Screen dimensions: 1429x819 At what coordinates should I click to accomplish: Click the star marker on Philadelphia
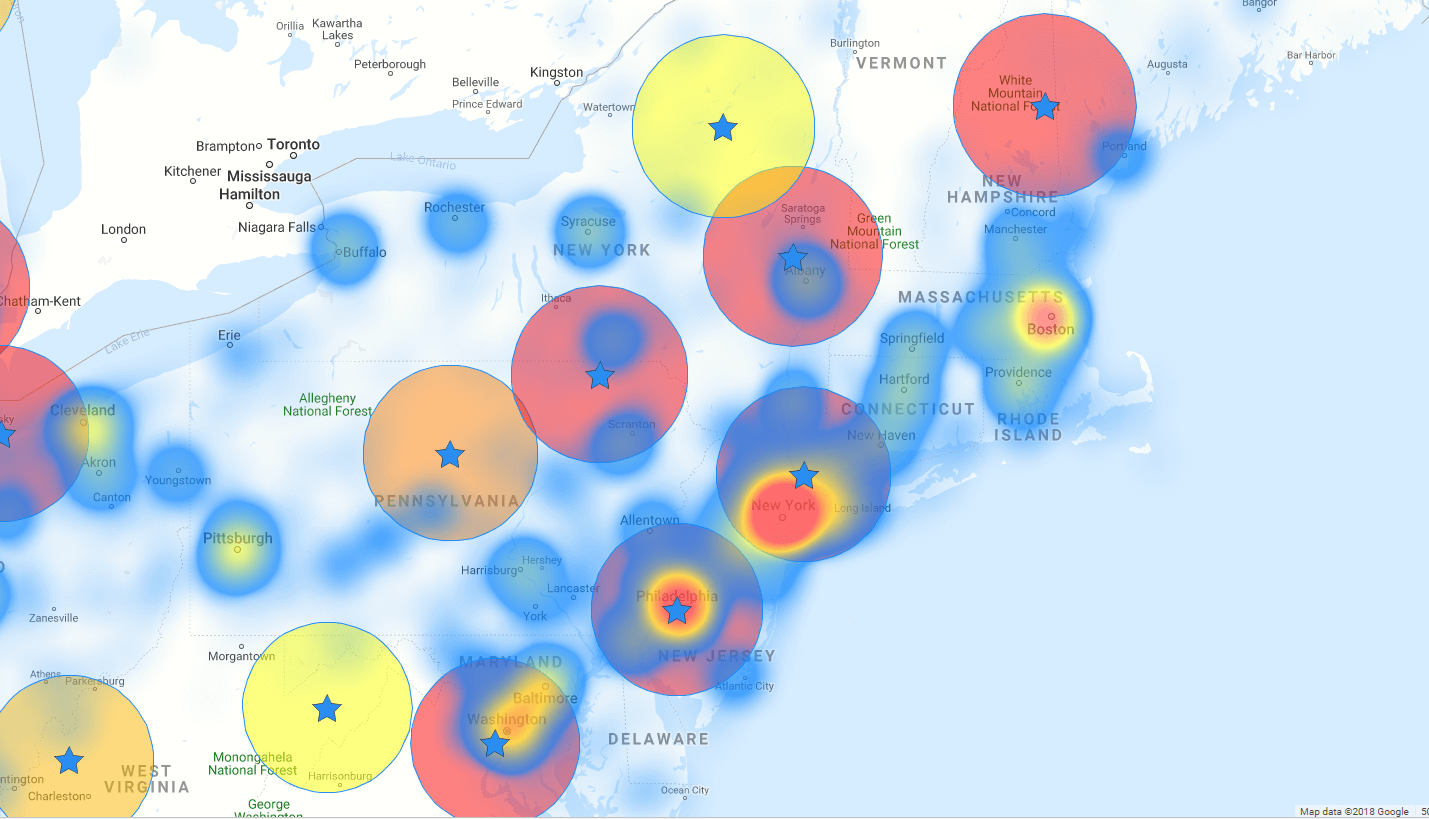[x=677, y=610]
